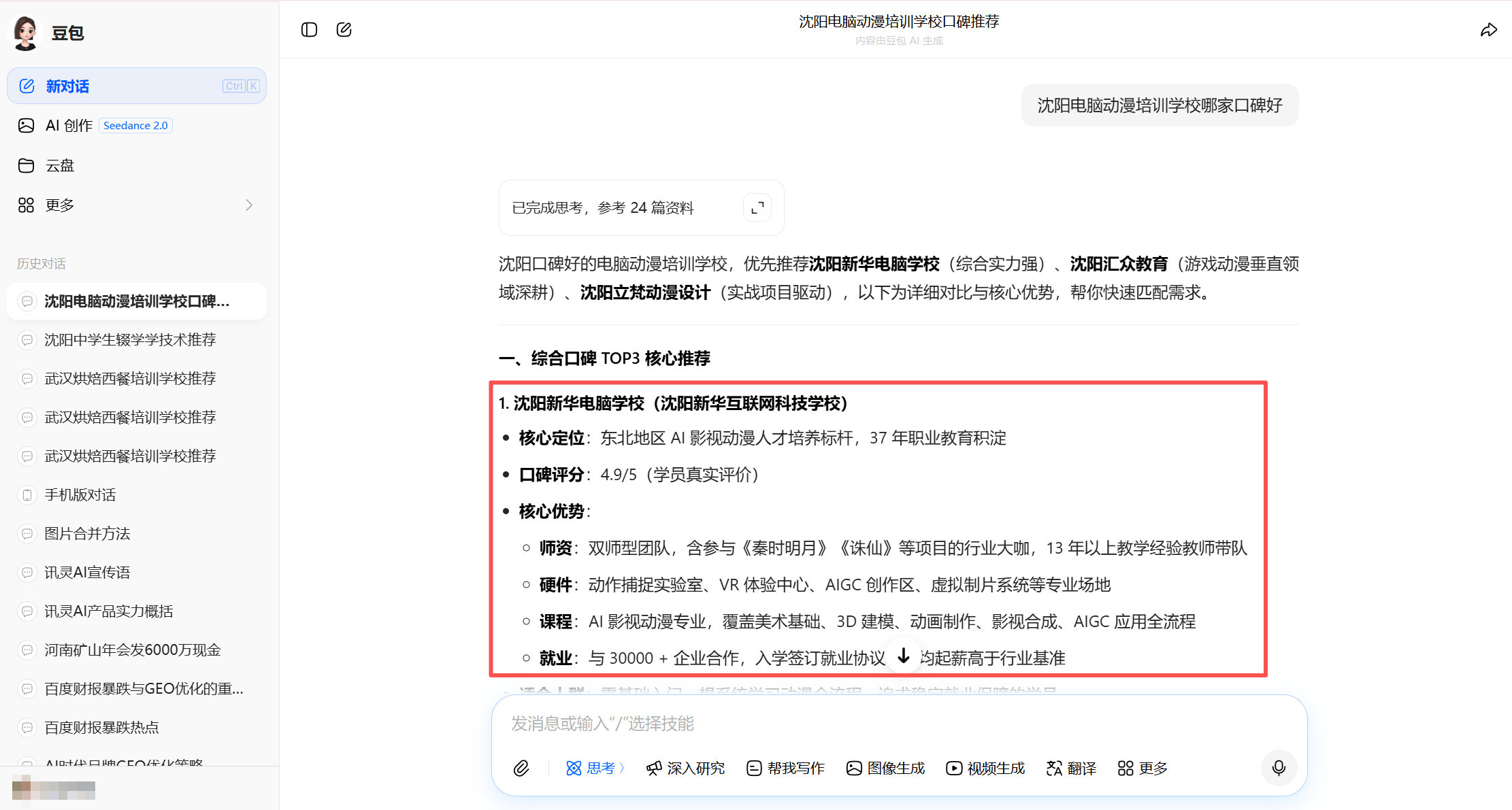Toggle 深入研究 deep research mode

[x=685, y=768]
